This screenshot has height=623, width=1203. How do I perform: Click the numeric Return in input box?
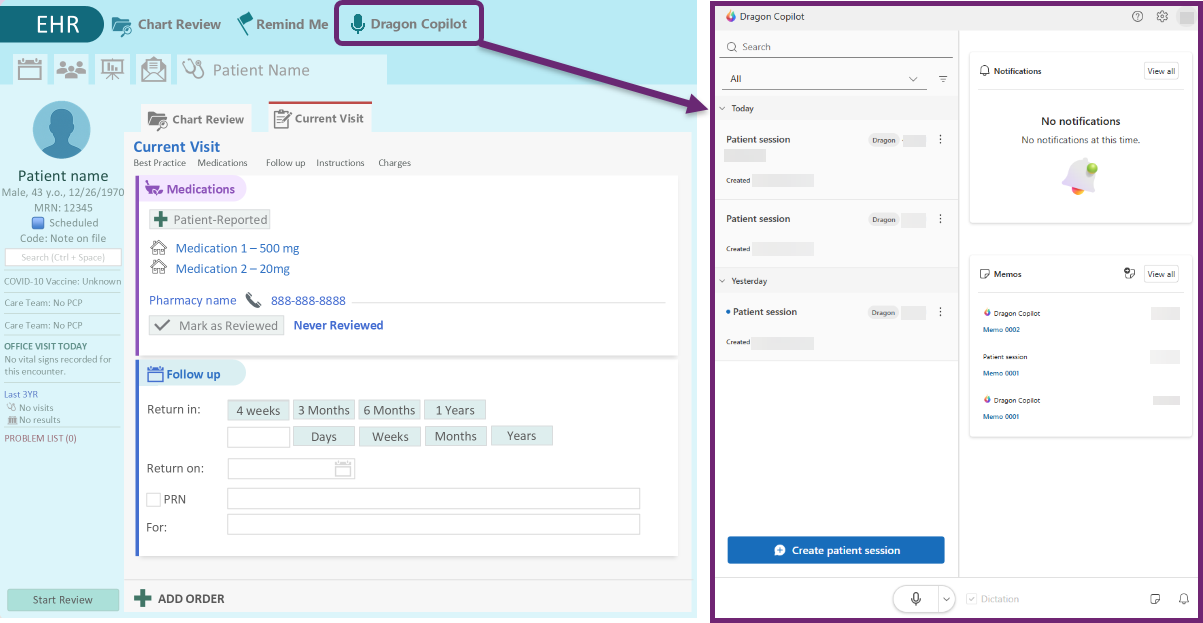point(258,436)
